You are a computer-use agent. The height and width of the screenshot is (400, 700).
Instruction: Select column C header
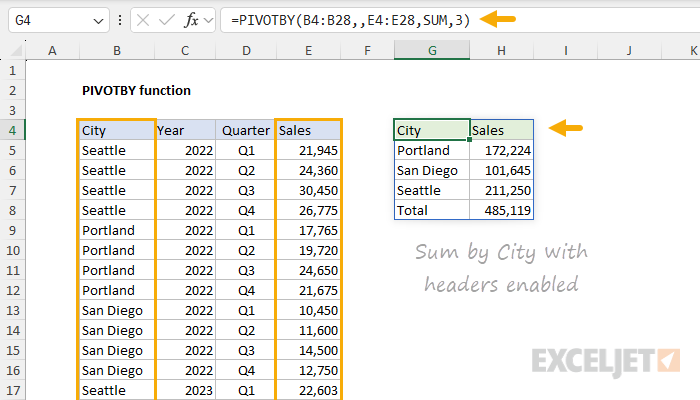coord(185,50)
